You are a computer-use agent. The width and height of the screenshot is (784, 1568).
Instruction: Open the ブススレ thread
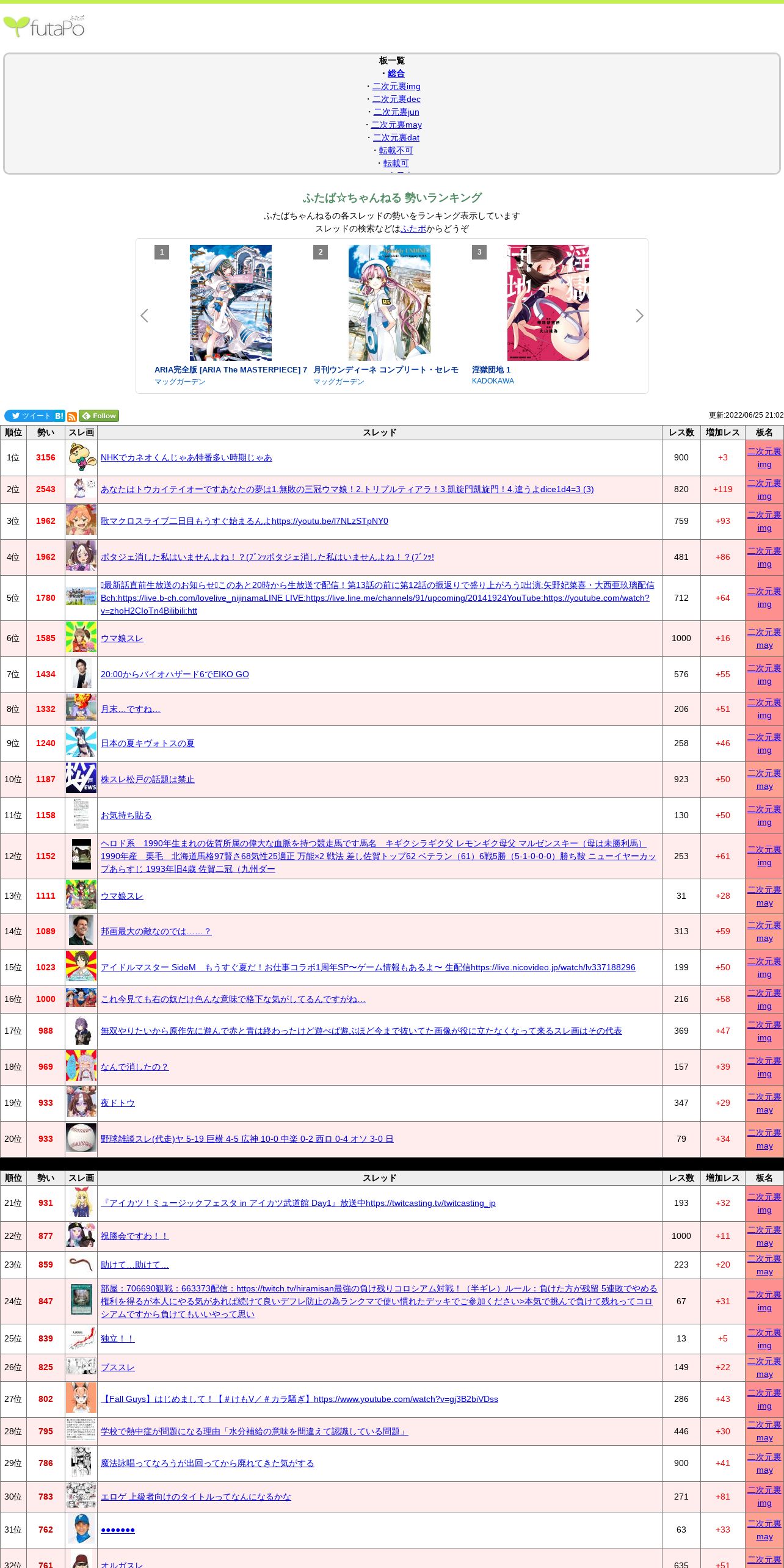coord(118,1367)
